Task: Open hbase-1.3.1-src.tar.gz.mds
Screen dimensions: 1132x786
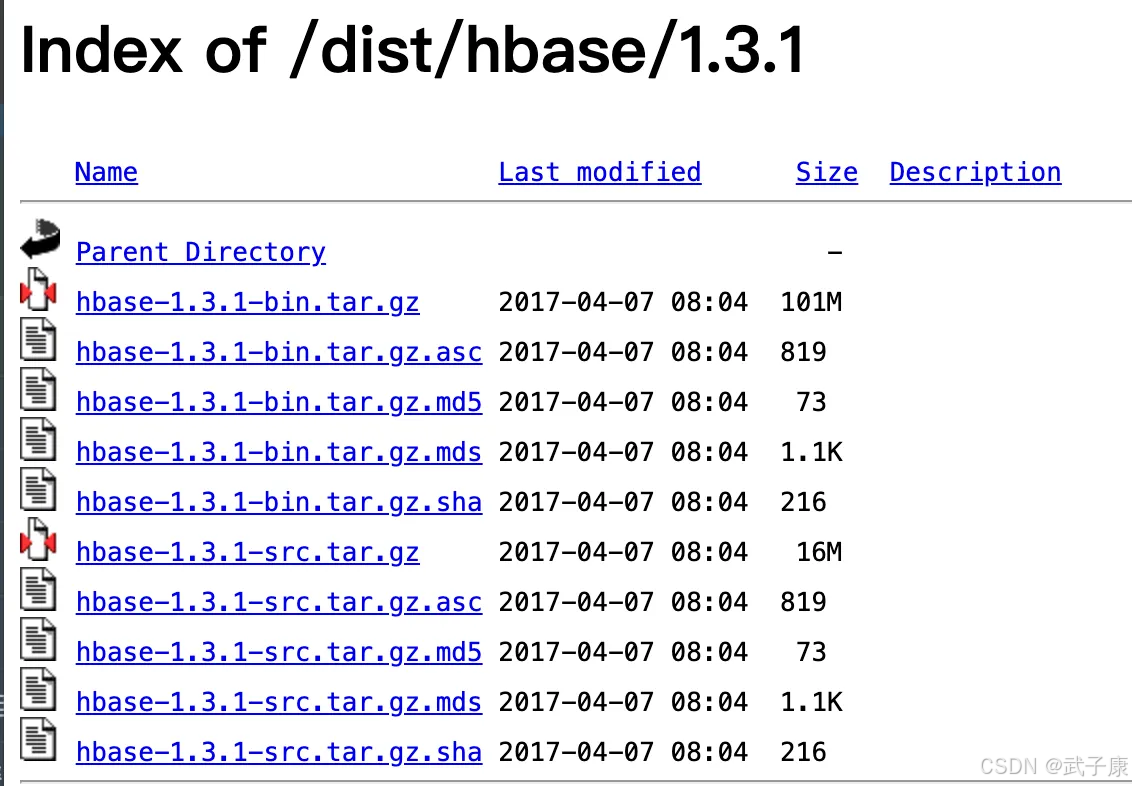Action: tap(278, 702)
